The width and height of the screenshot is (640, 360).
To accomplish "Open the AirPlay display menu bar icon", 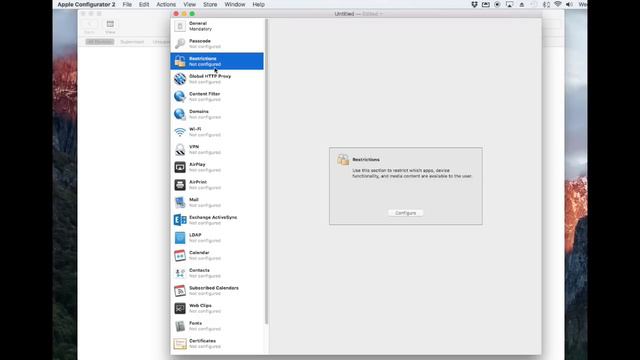I will (x=509, y=4).
